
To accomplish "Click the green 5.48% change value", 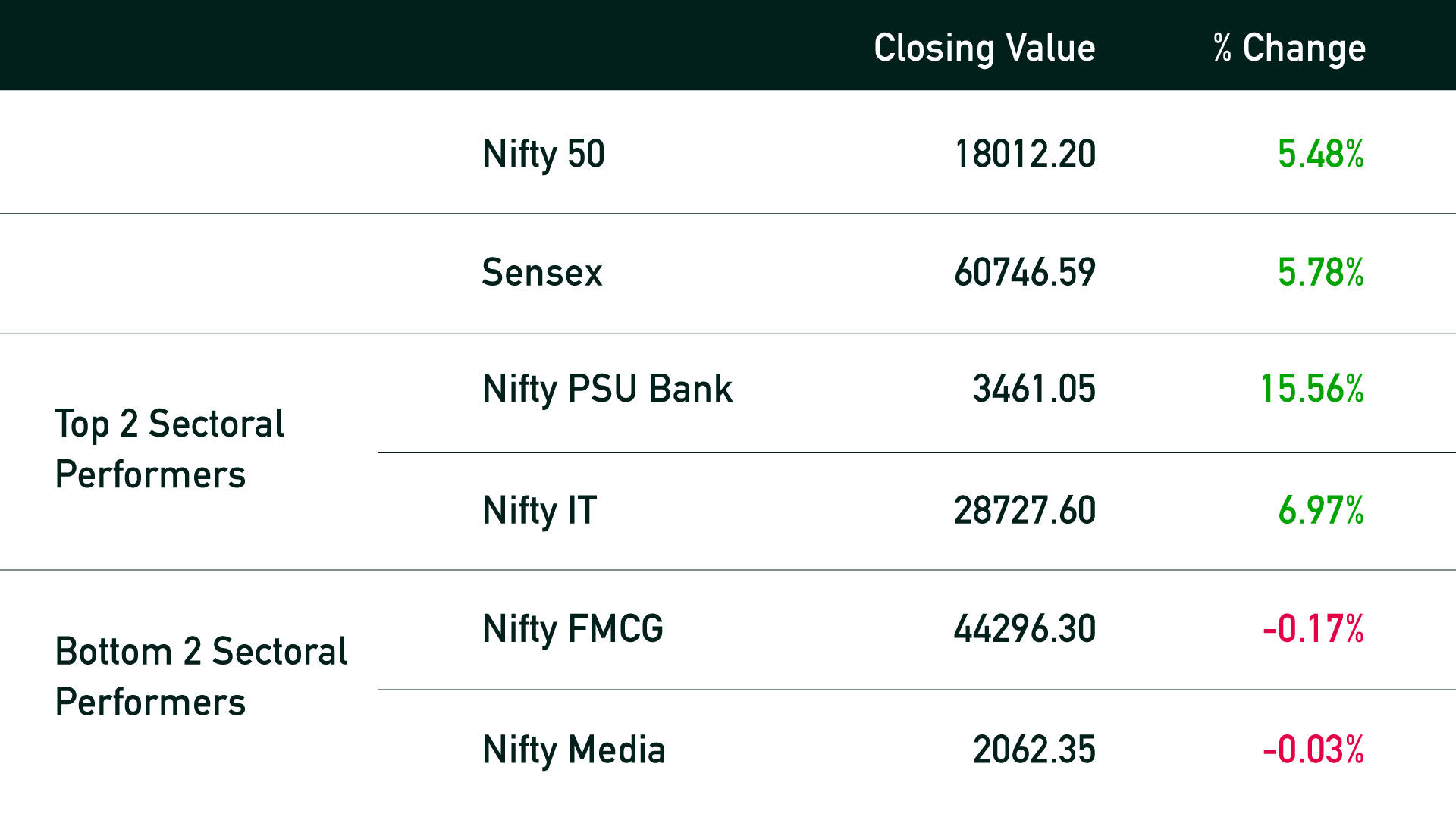I will (x=1321, y=154).
